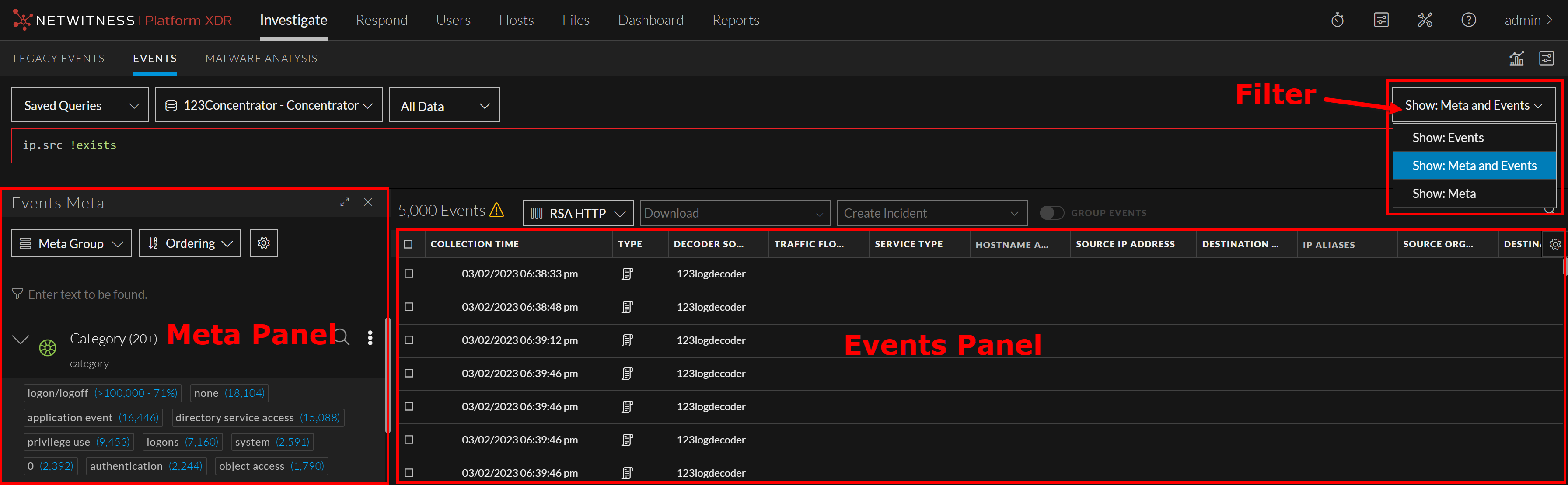This screenshot has height=485, width=1568.
Task: Click the directory service access value
Action: 234,418
